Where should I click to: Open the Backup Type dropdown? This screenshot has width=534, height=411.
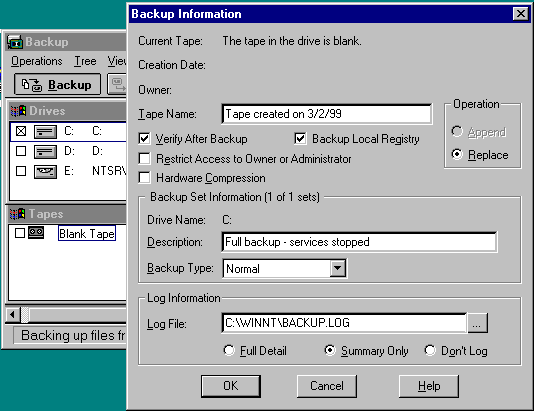click(x=337, y=268)
